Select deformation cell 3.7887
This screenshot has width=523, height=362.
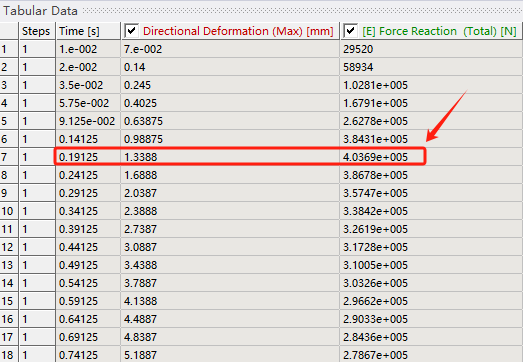click(x=230, y=284)
